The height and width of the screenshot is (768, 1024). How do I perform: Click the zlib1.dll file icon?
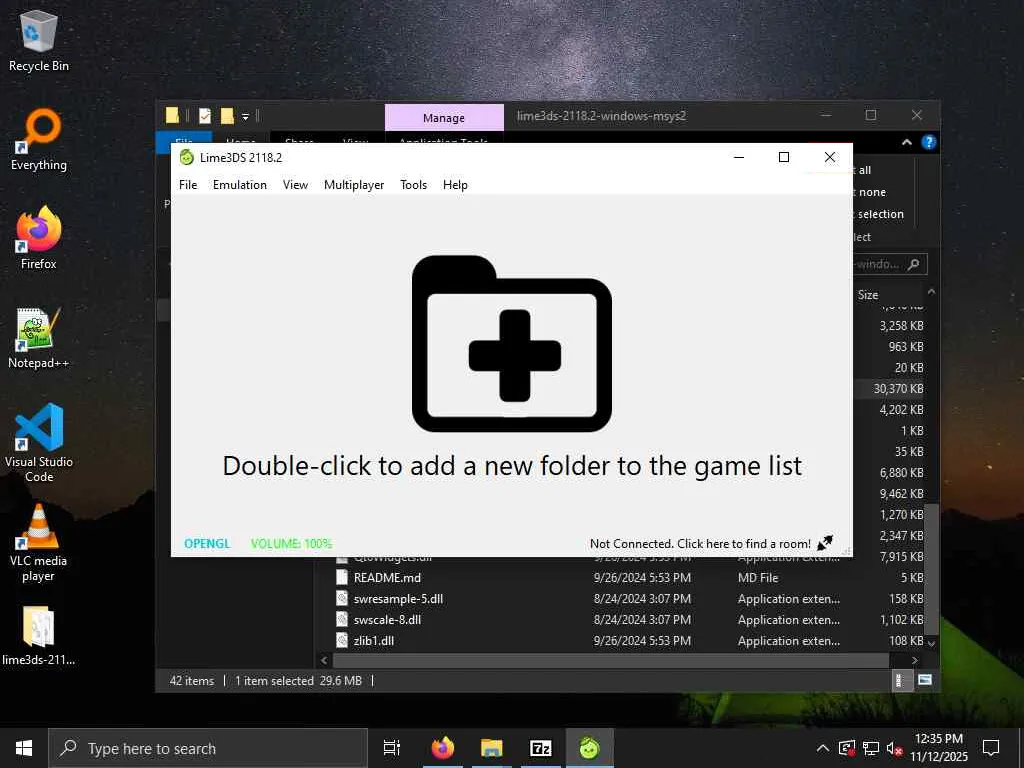pyautogui.click(x=342, y=640)
